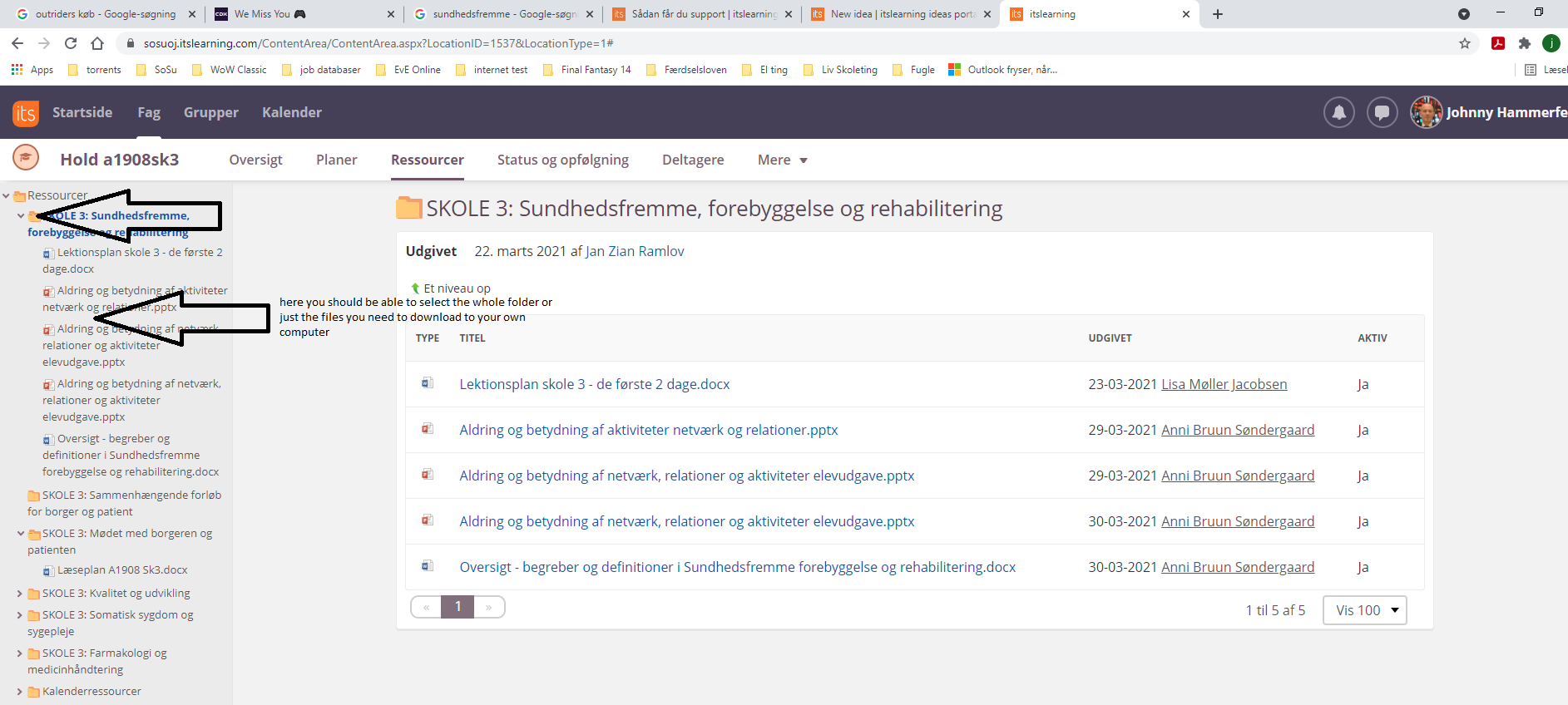
Task: Switch to the Planer tab
Action: (336, 160)
